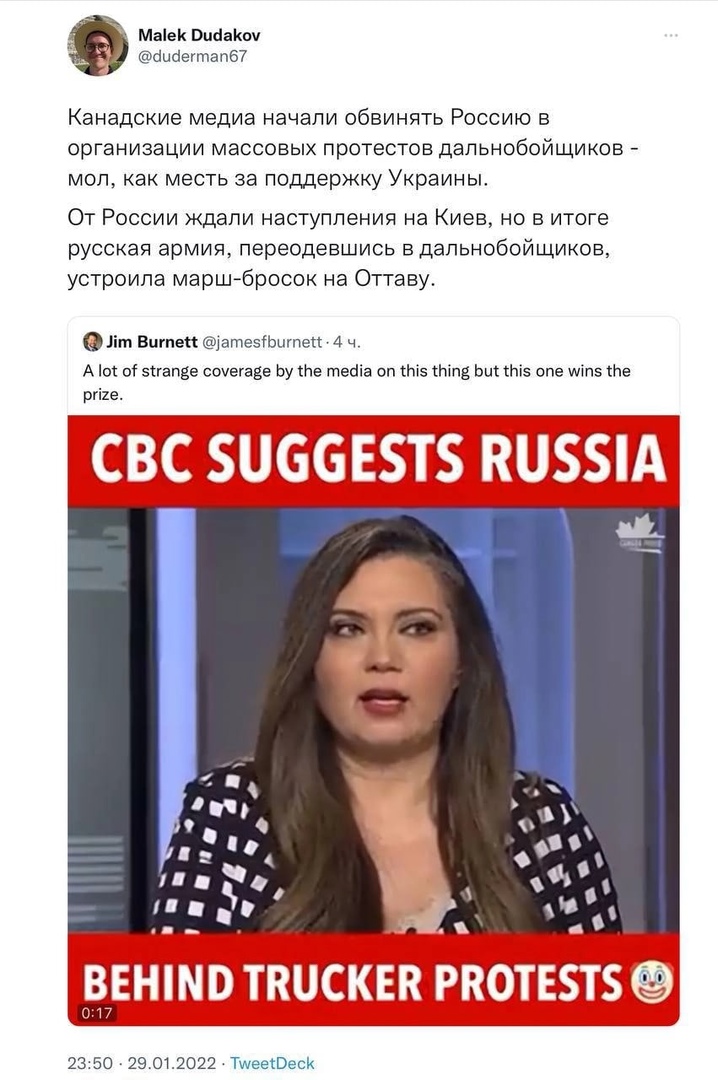Image resolution: width=718 pixels, height=1080 pixels.
Task: Click the quoted tweet 4 ч. timestamp
Action: pos(347,342)
